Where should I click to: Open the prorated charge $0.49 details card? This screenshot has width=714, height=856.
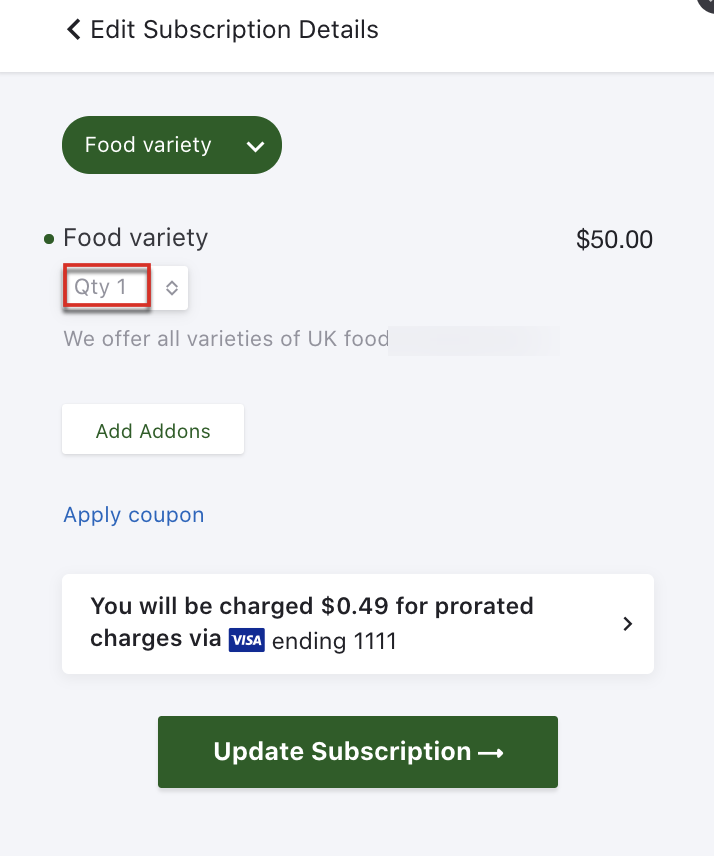point(358,624)
